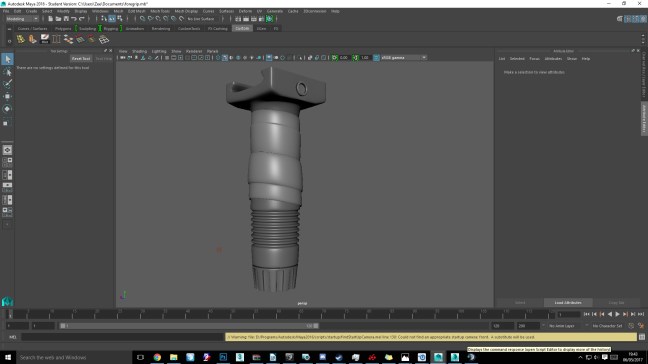Open Maya taskbar icon
This screenshot has height=364, width=648.
pyautogui.click(x=438, y=357)
